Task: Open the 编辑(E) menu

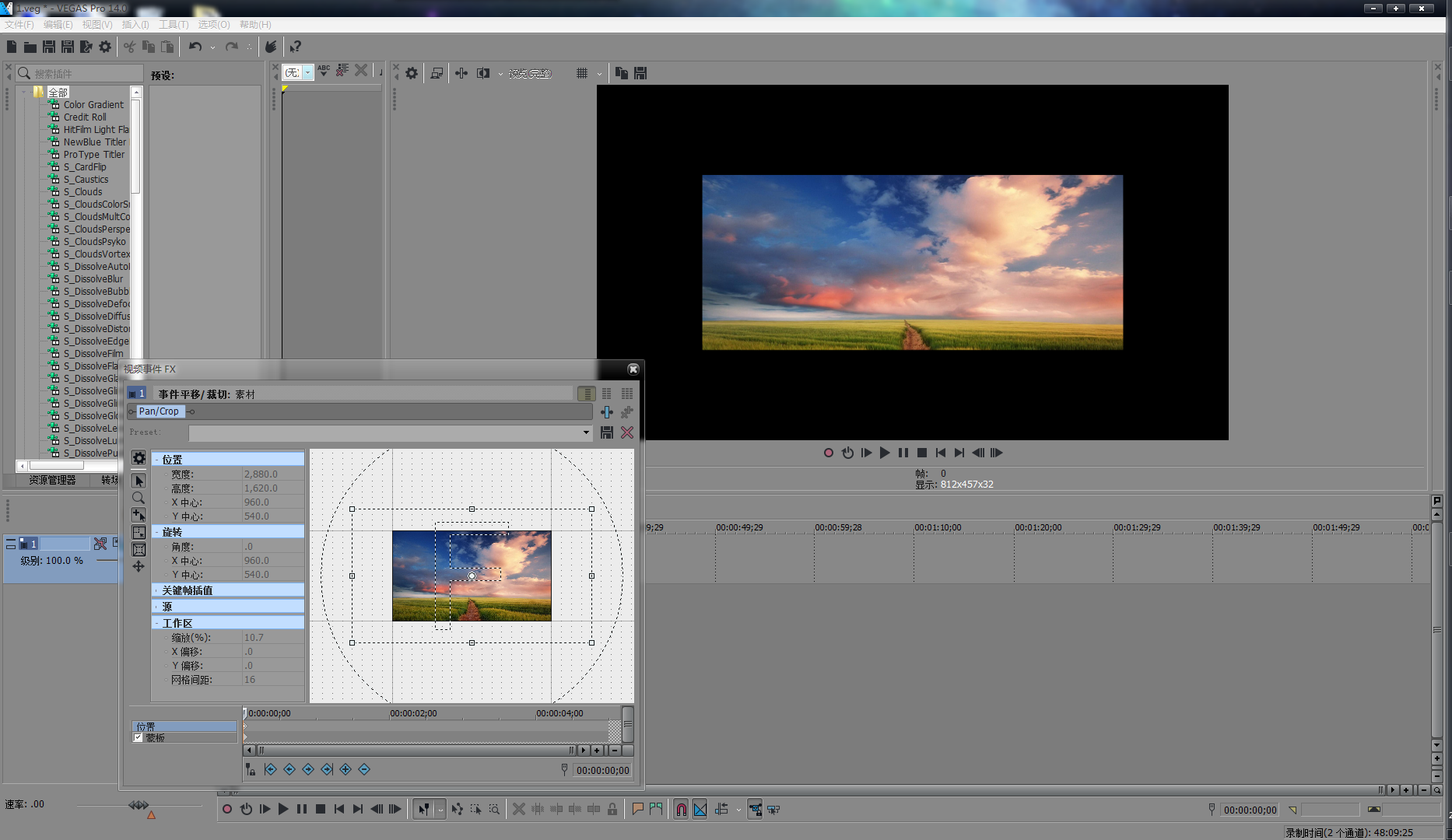Action: (58, 25)
